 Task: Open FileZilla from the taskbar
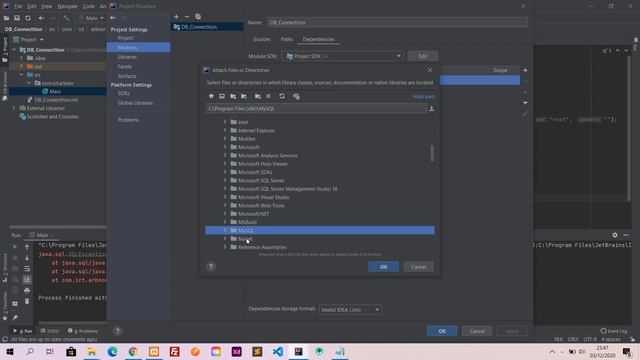click(x=175, y=351)
